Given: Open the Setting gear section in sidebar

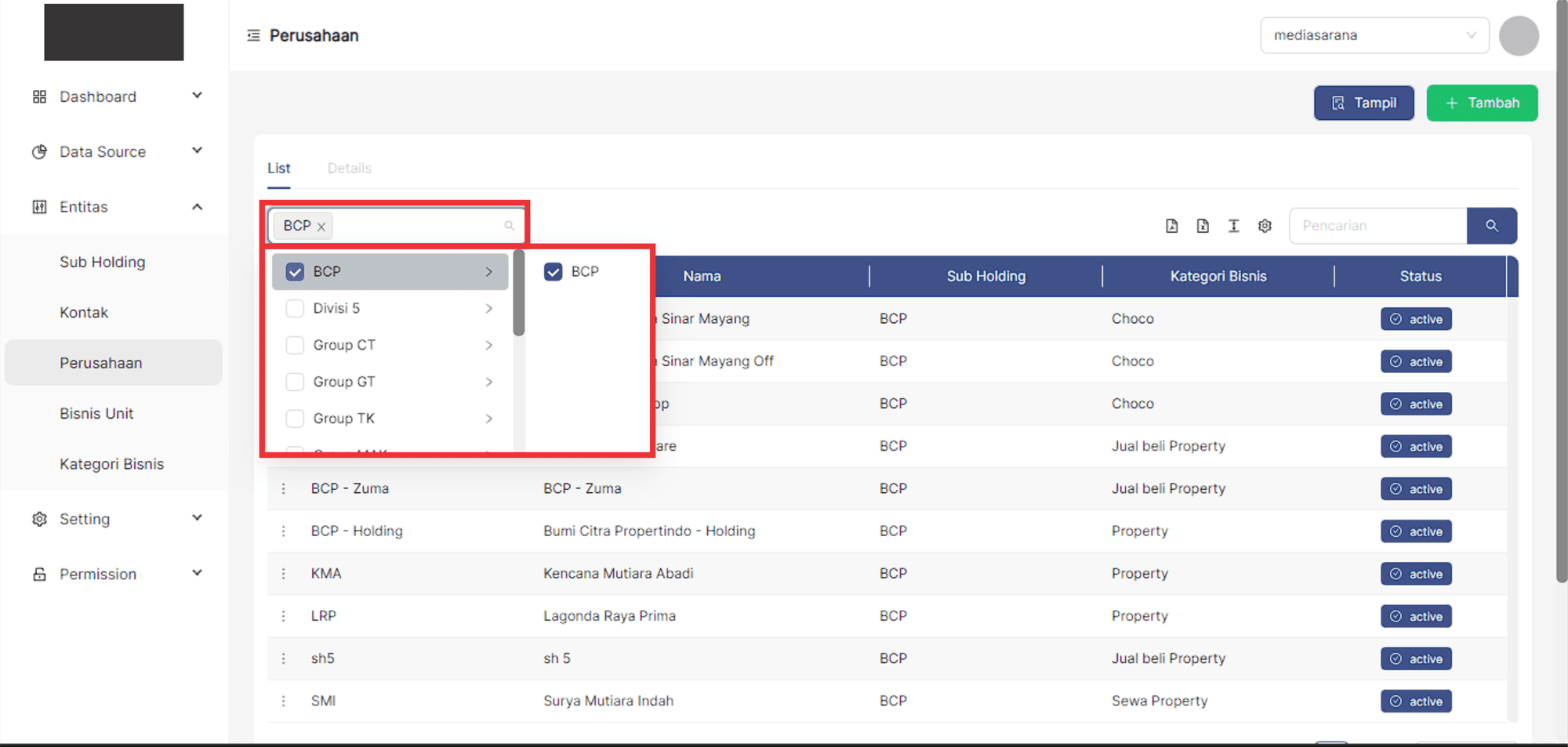Looking at the screenshot, I should pyautogui.click(x=85, y=518).
